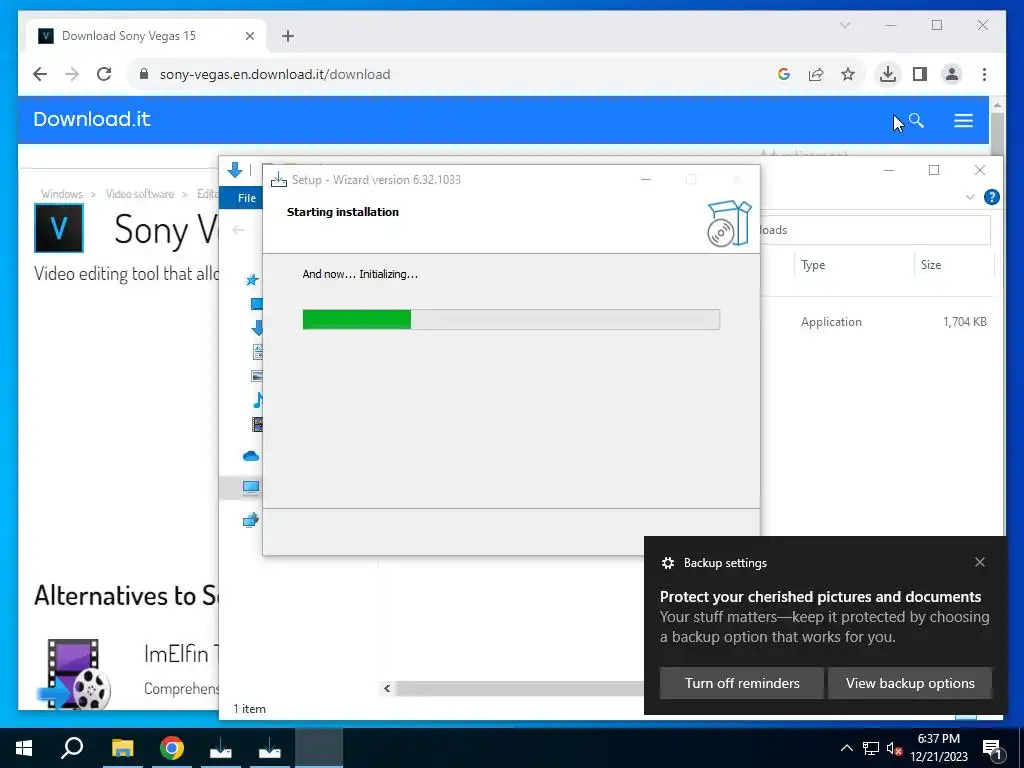Bookmark this page with the star
This screenshot has width=1024, height=768.
click(848, 74)
